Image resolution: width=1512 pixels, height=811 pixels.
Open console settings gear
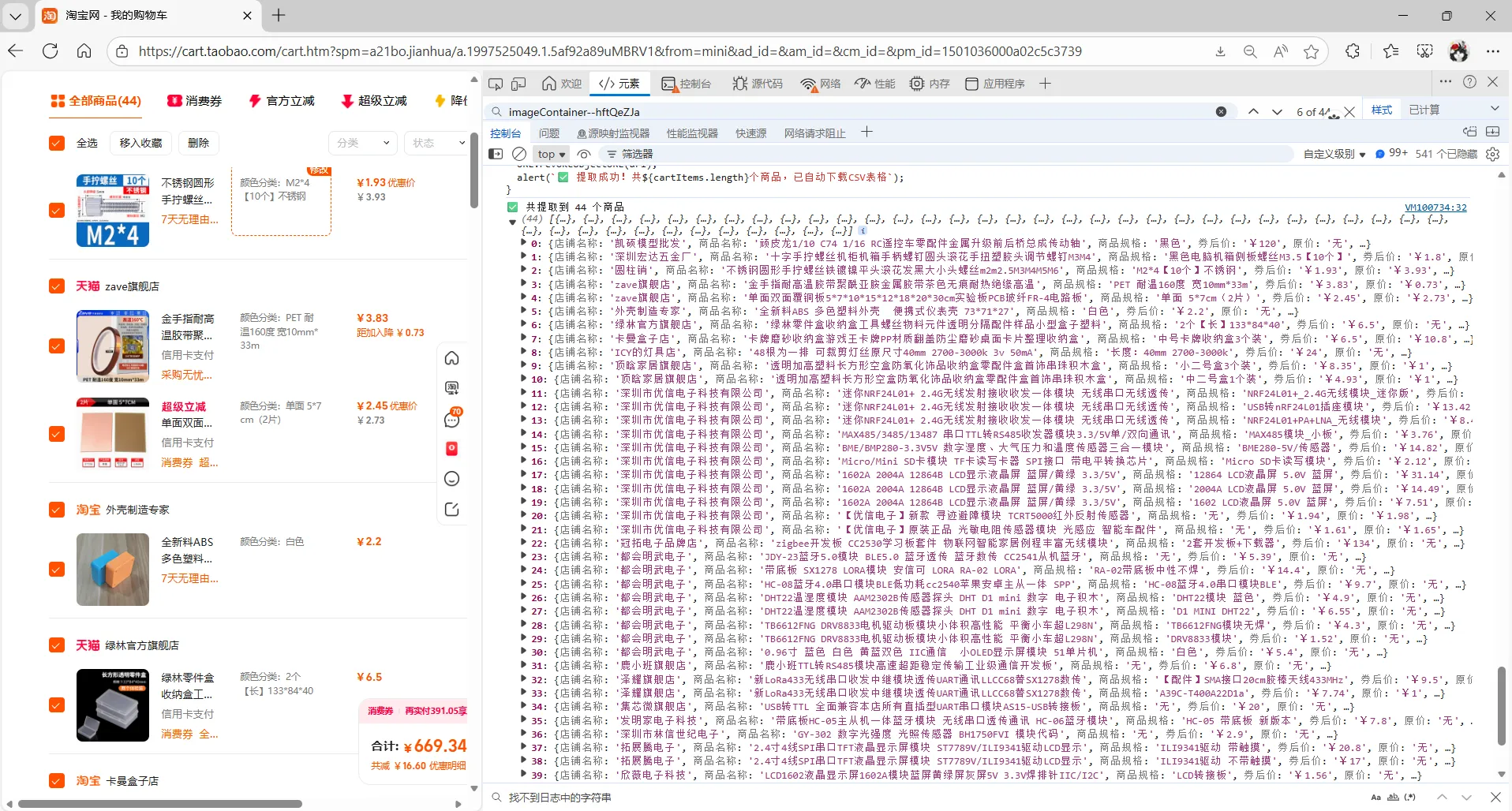tap(1492, 154)
